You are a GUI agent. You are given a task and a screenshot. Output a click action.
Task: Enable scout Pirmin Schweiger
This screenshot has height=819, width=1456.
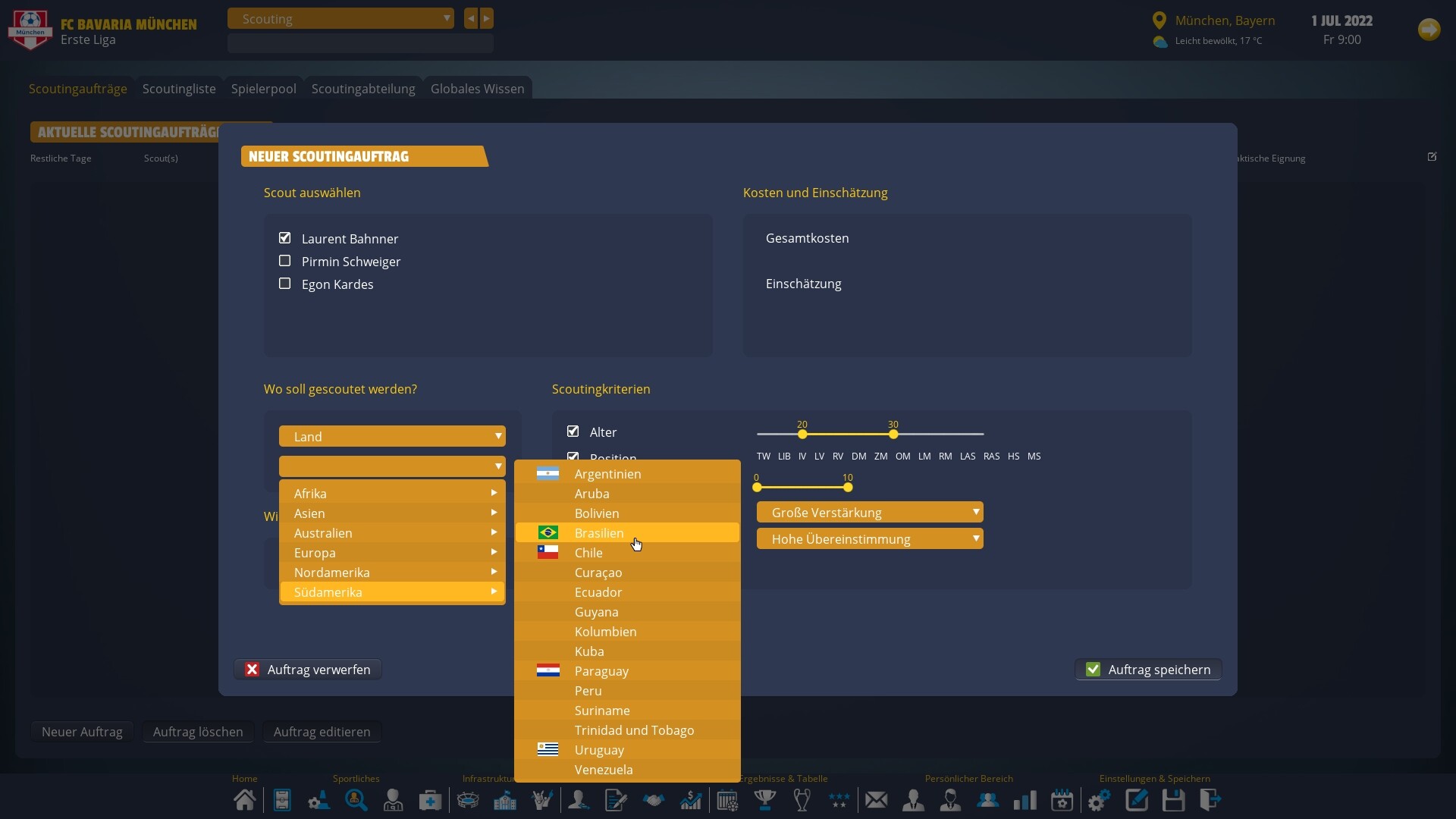pyautogui.click(x=284, y=260)
